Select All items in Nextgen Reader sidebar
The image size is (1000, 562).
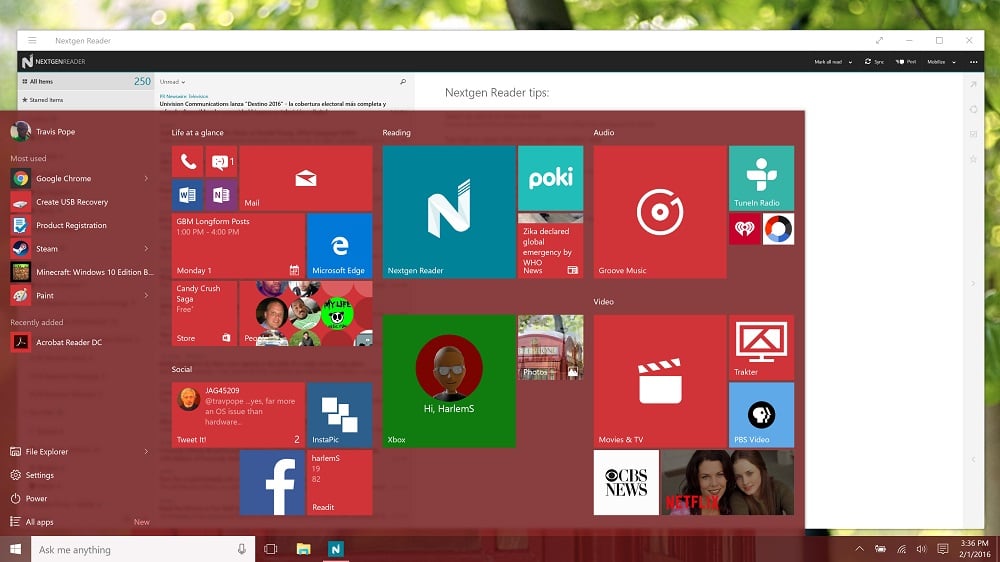pyautogui.click(x=86, y=81)
